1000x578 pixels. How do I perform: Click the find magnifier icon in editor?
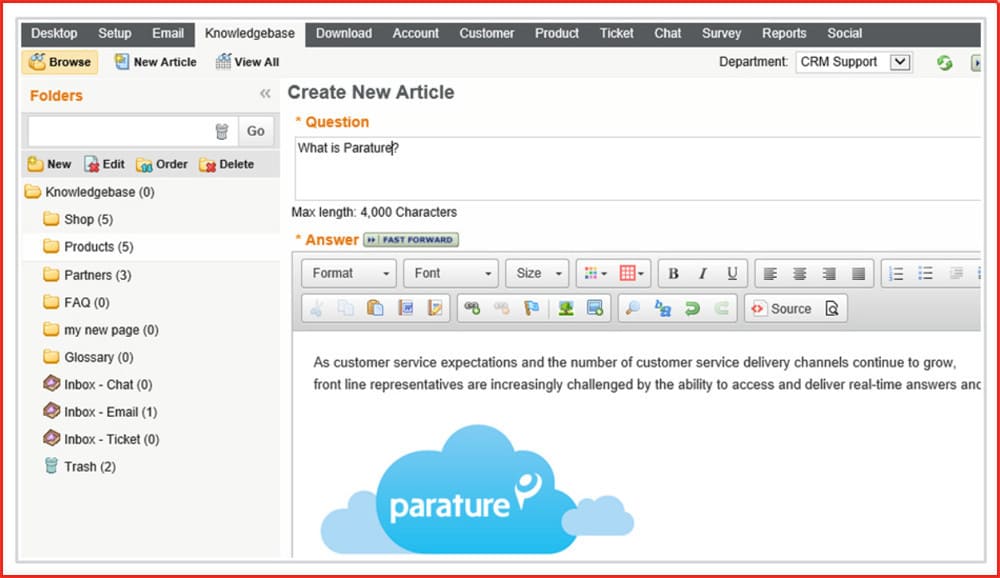pyautogui.click(x=632, y=309)
